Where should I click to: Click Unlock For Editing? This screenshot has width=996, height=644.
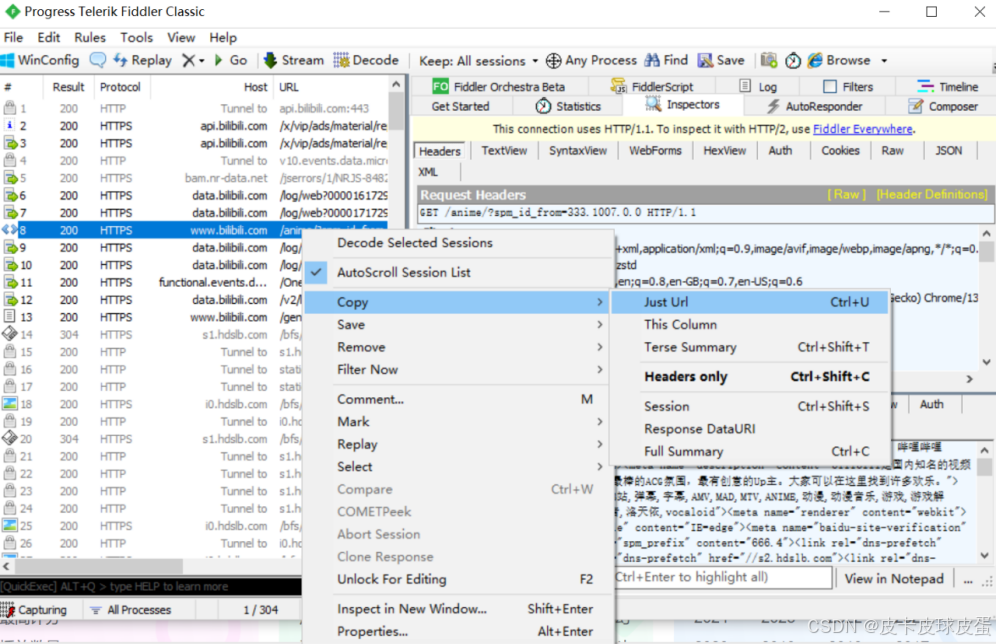tap(457, 579)
